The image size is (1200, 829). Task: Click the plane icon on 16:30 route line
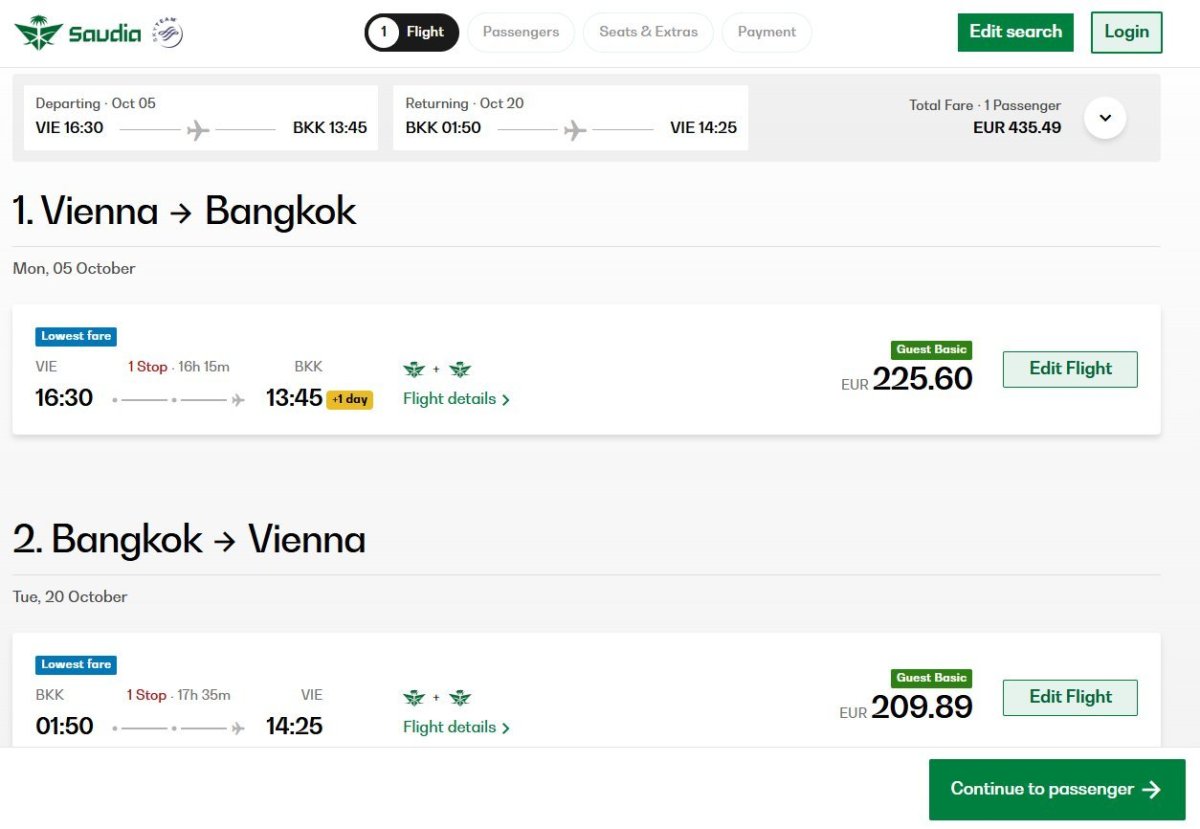click(x=238, y=400)
